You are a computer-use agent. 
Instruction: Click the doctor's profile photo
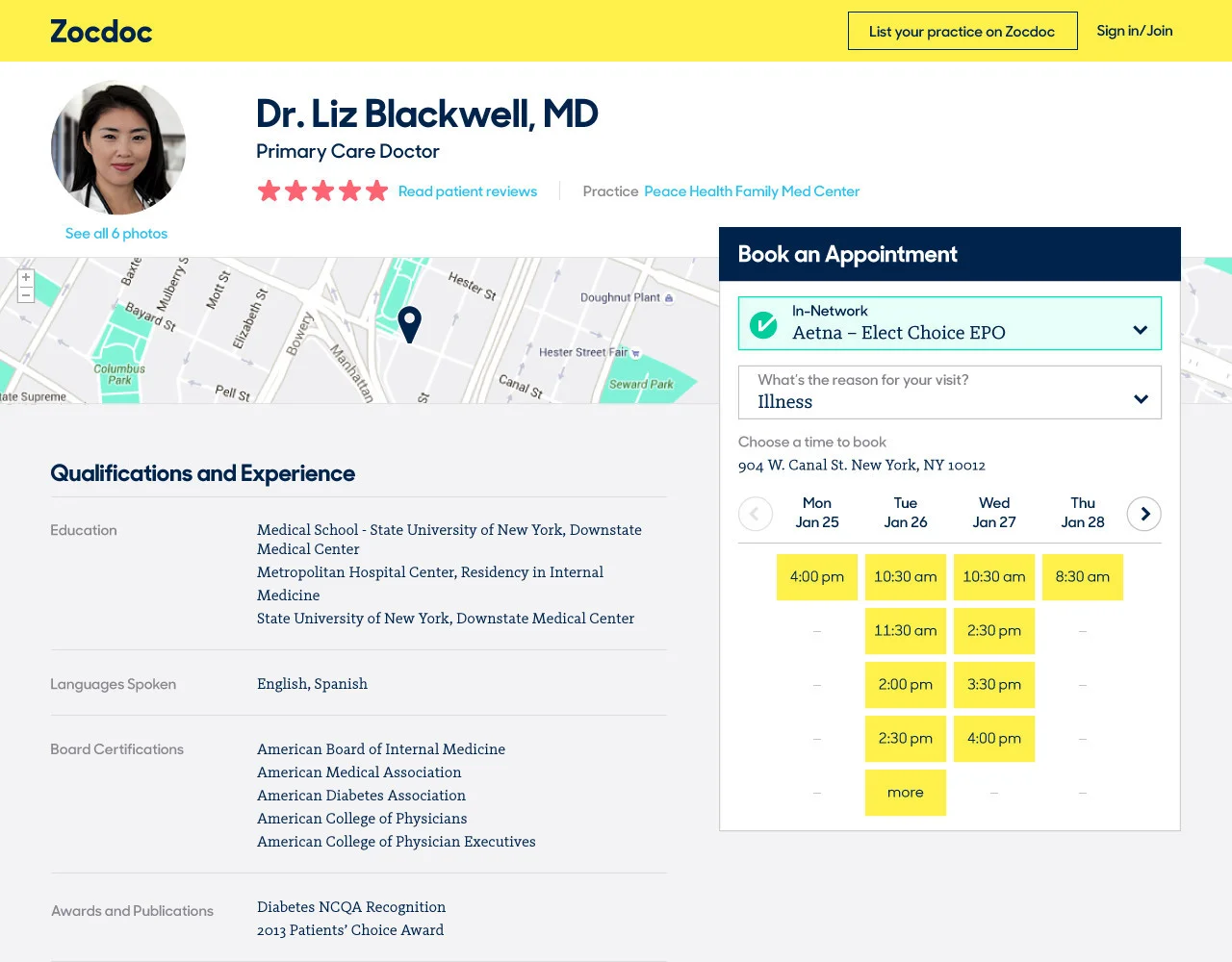pyautogui.click(x=118, y=147)
